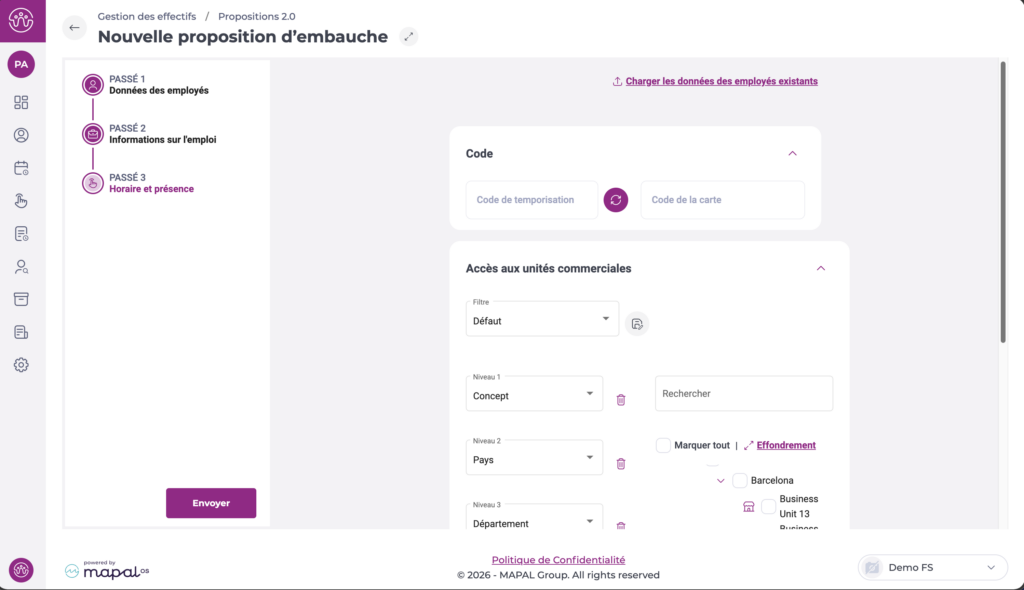Open the Demo FS selector
The image size is (1024, 590).
(931, 568)
